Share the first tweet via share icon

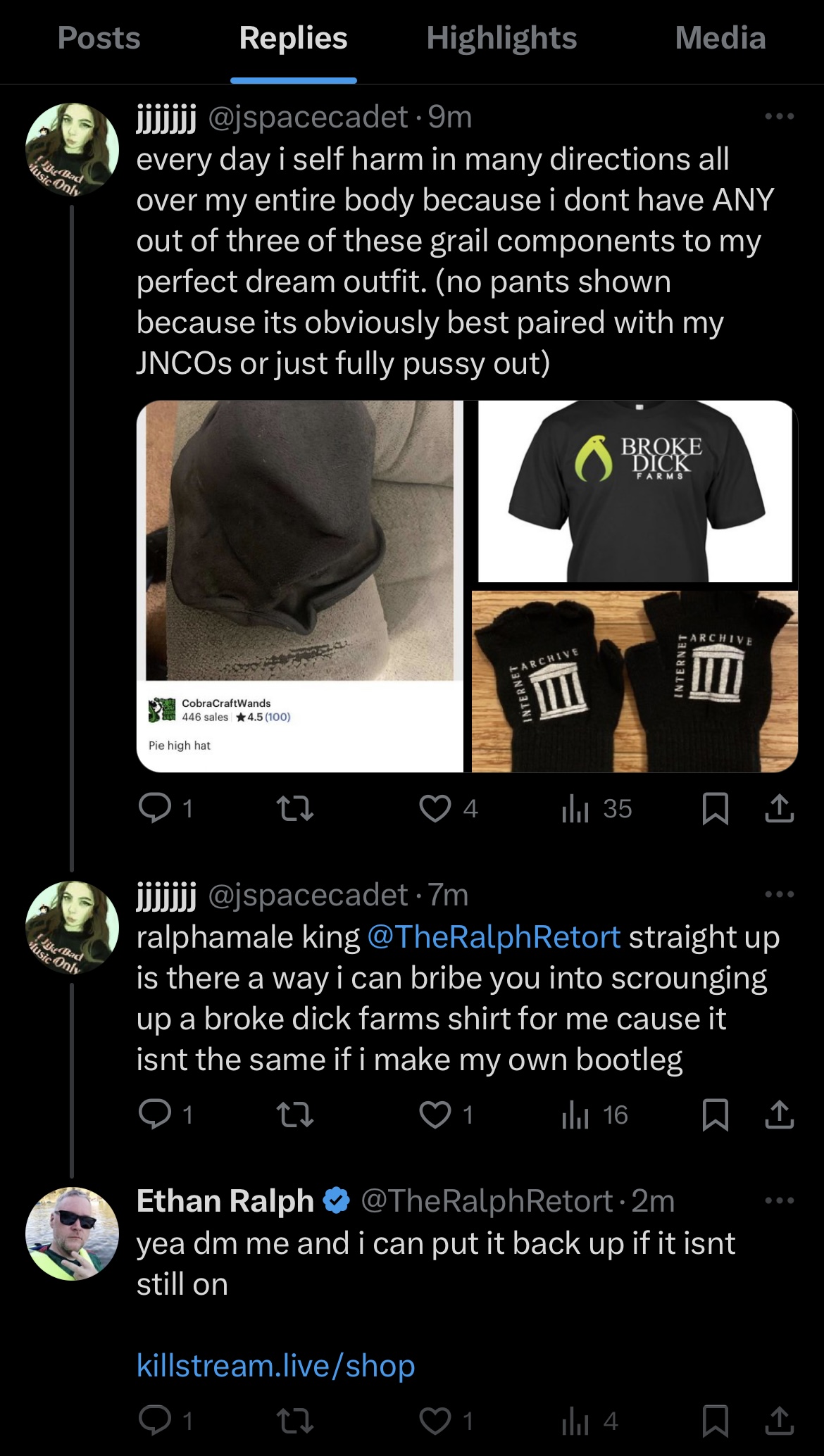(x=779, y=808)
